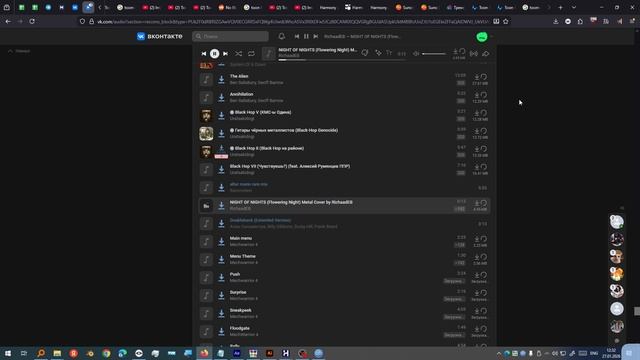Download the track The Alien
Image resolution: width=640 pixels, height=360 pixels.
coord(221,79)
